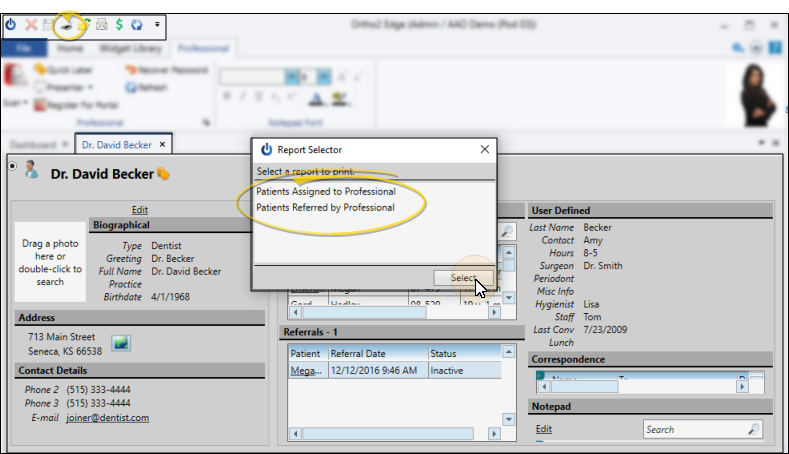Screen dimensions: 789x454
Task: Click the yellow tag icon beside Dr. David Becker
Action: point(163,174)
